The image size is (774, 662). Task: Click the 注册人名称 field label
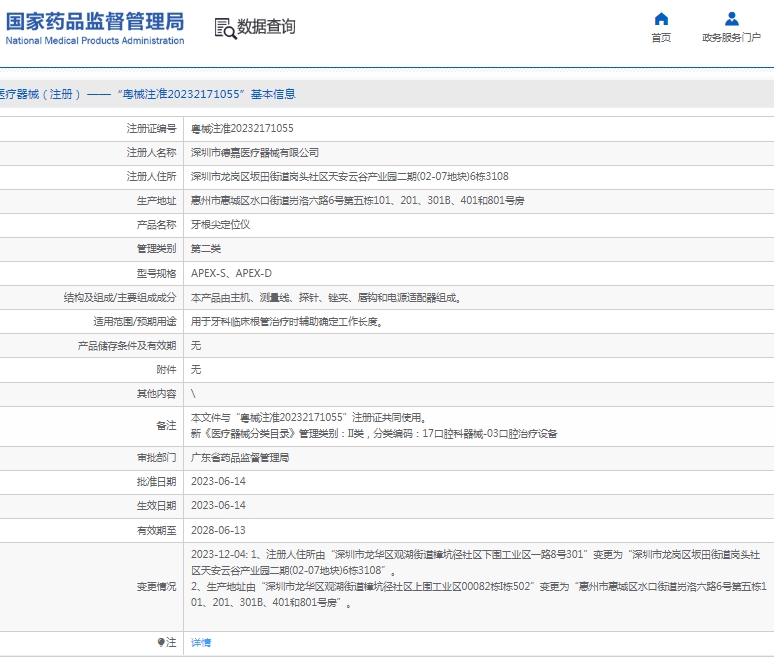[152, 153]
